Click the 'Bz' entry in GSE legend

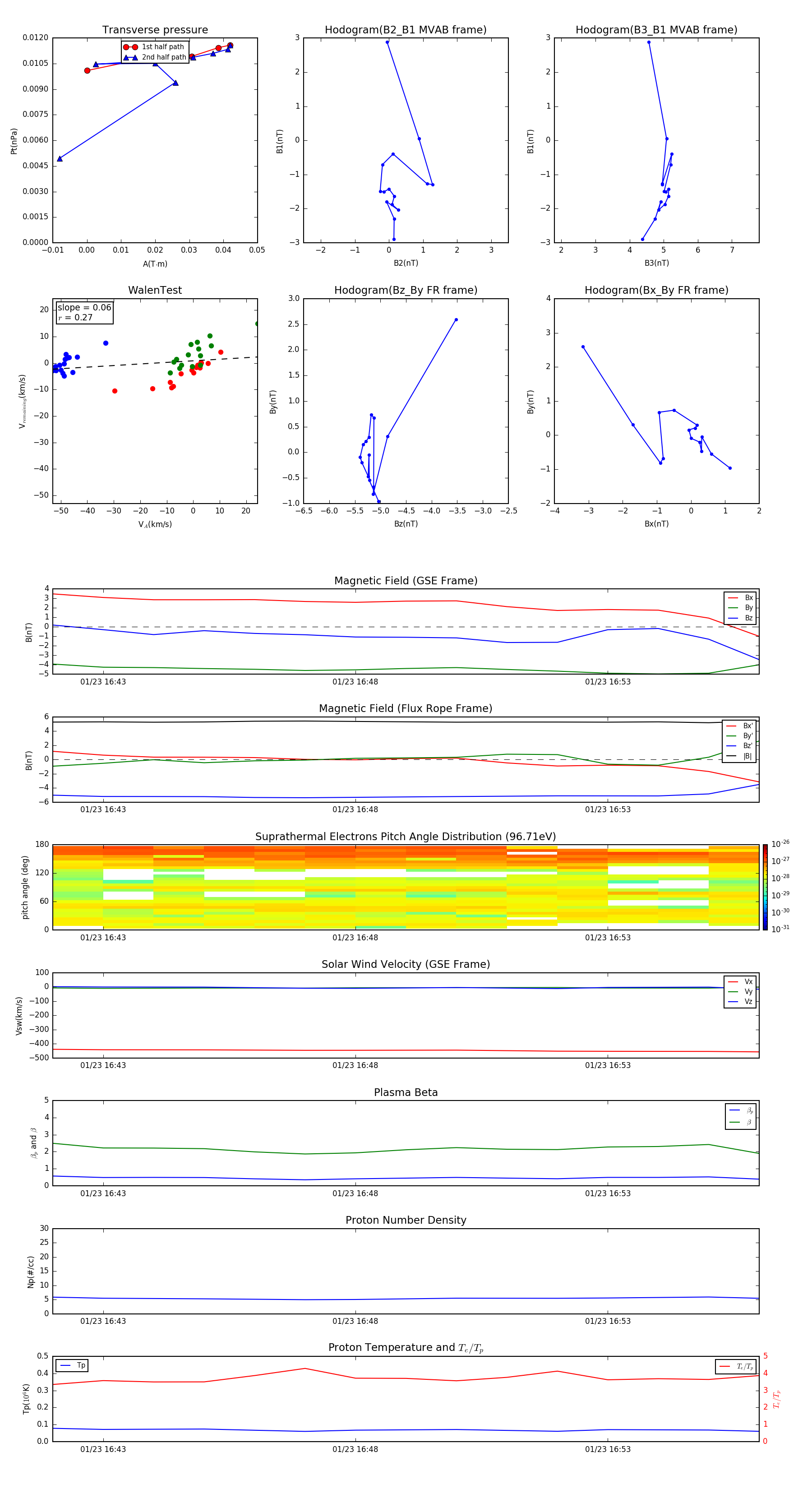click(x=741, y=618)
